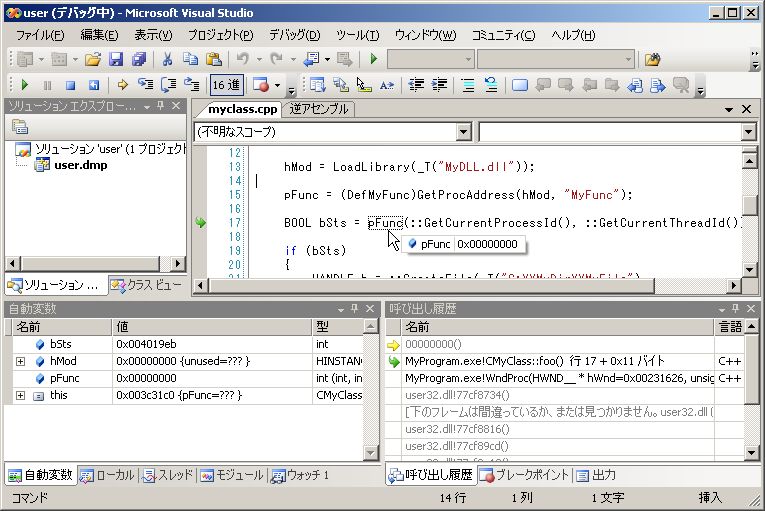Image resolution: width=765 pixels, height=511 pixels.
Task: Open the editor's active files dropdown arrow
Action: tap(728, 109)
